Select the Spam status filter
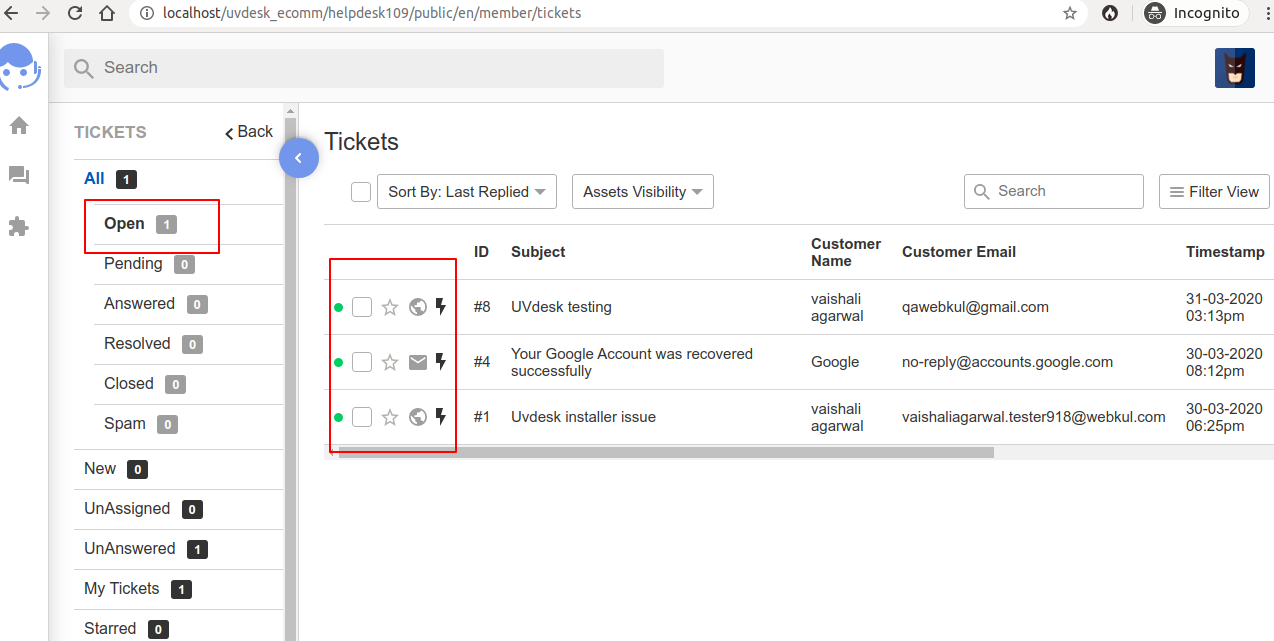 pos(140,424)
